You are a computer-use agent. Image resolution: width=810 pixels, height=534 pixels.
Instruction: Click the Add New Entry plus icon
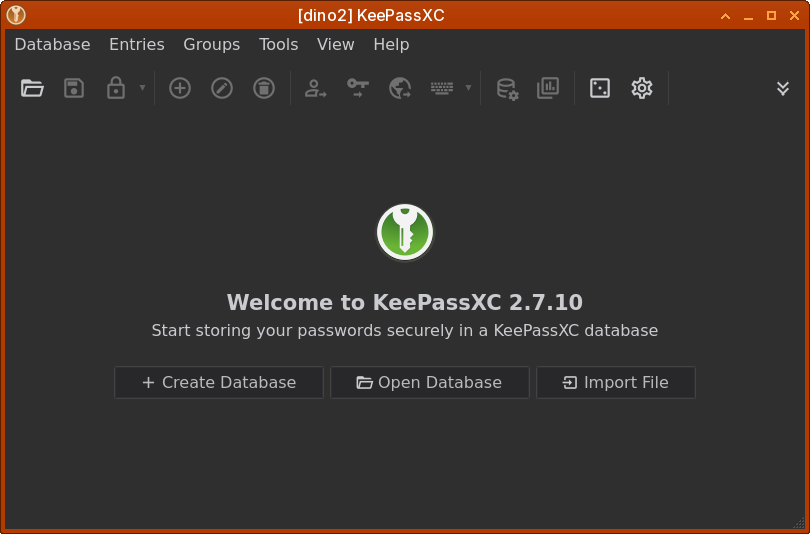180,88
